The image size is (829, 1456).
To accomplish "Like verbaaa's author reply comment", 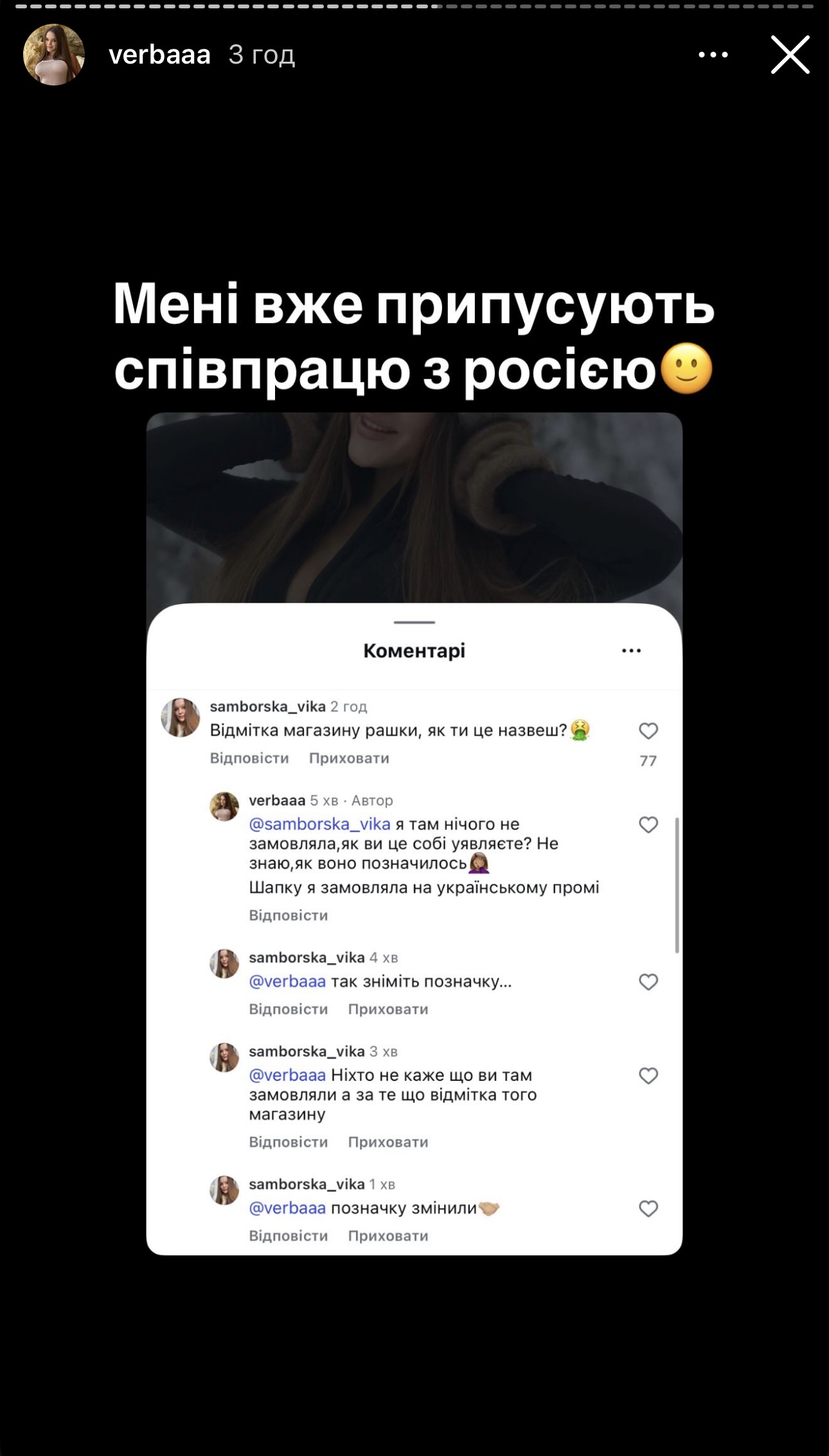I will (648, 825).
